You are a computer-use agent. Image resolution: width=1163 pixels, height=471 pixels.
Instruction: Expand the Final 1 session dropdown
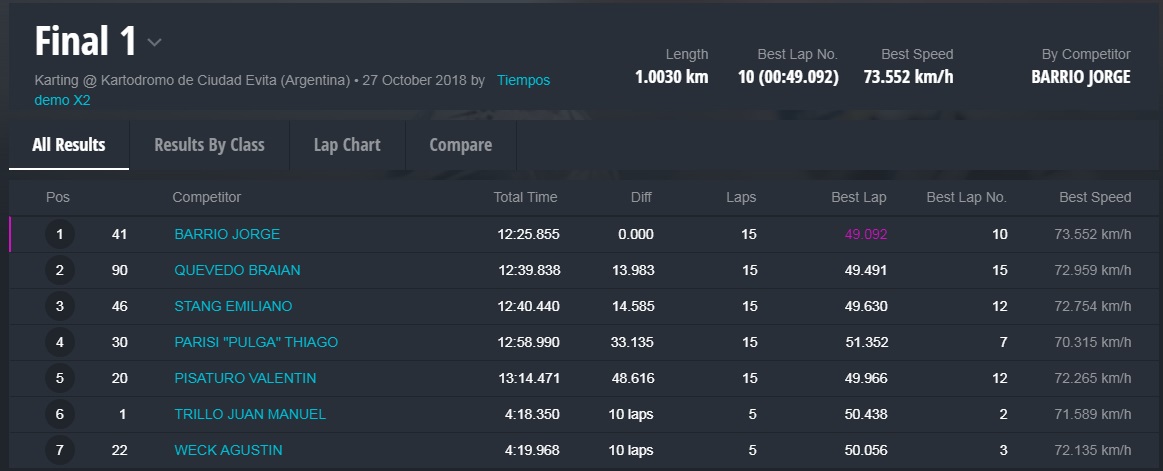tap(154, 42)
